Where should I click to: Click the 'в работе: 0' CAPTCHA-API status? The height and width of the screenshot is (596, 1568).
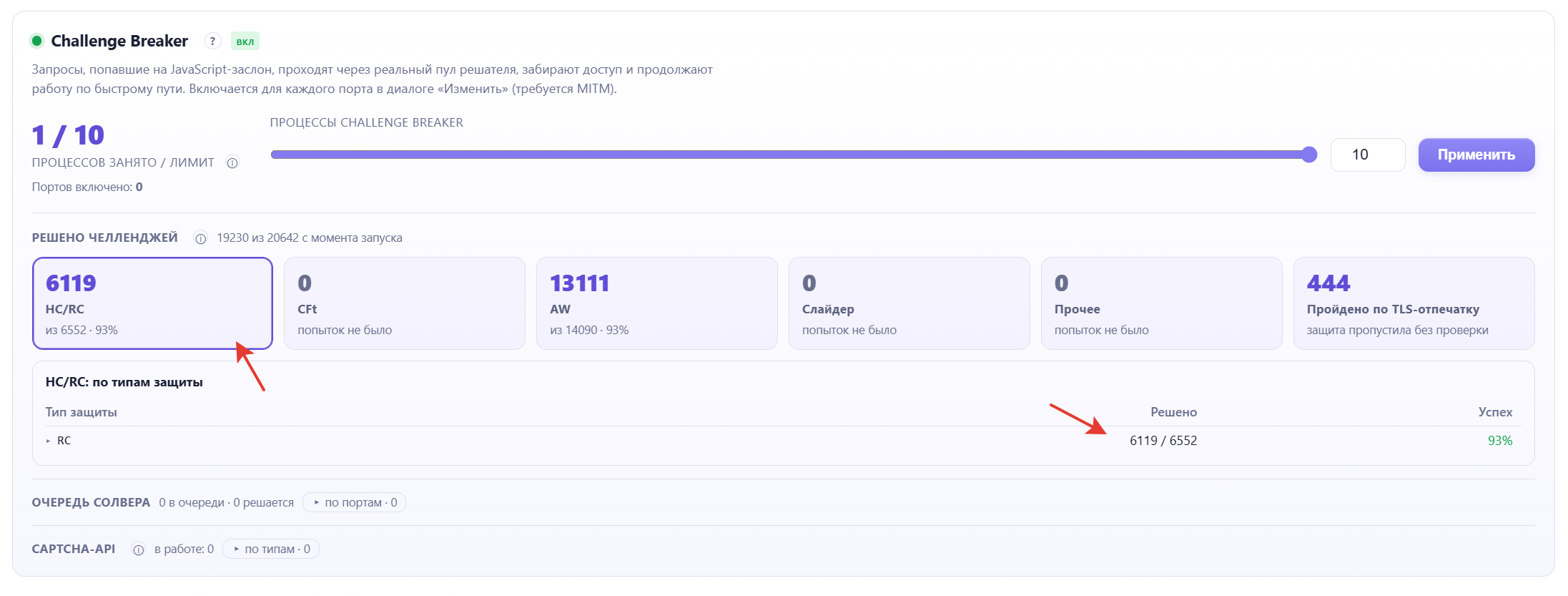click(184, 549)
